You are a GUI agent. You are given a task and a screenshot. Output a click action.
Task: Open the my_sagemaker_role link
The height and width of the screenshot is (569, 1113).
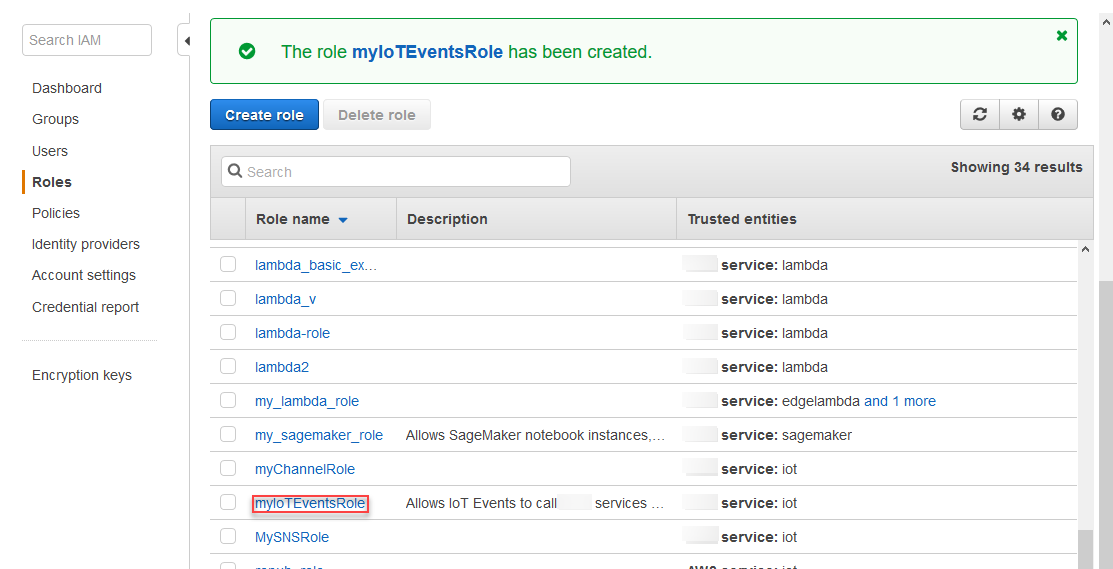tap(319, 435)
